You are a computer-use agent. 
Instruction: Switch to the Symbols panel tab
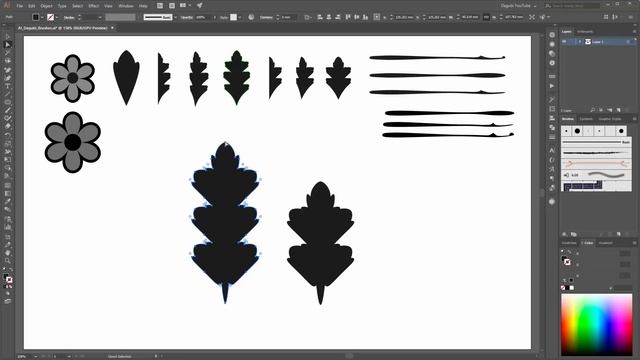tap(586, 119)
